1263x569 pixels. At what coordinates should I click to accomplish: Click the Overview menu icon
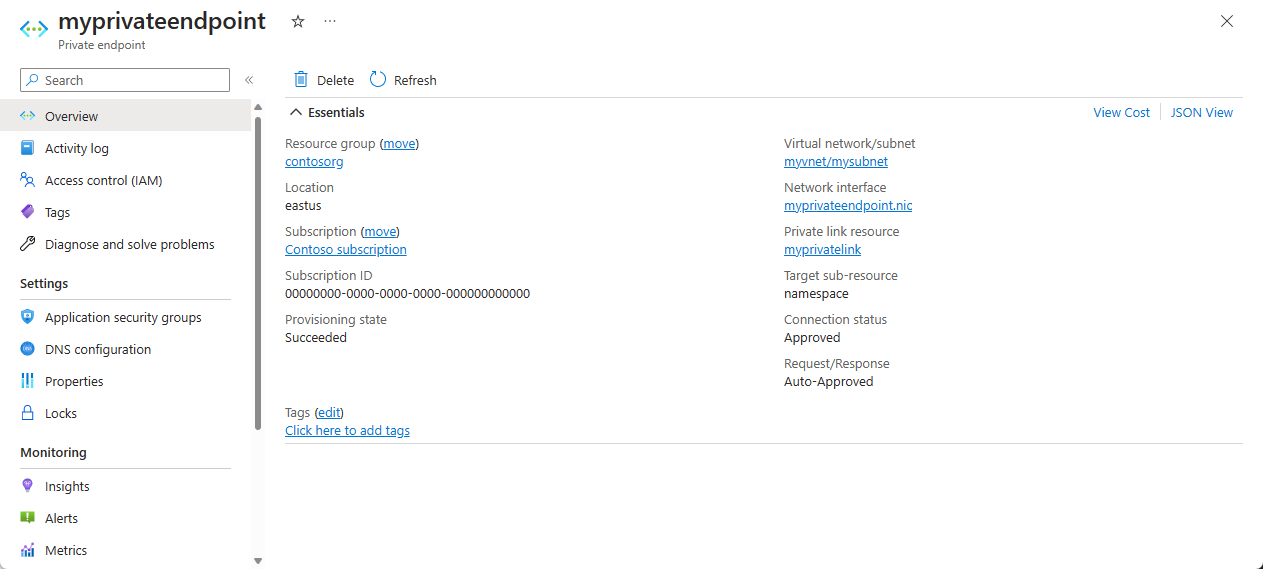[x=27, y=116]
